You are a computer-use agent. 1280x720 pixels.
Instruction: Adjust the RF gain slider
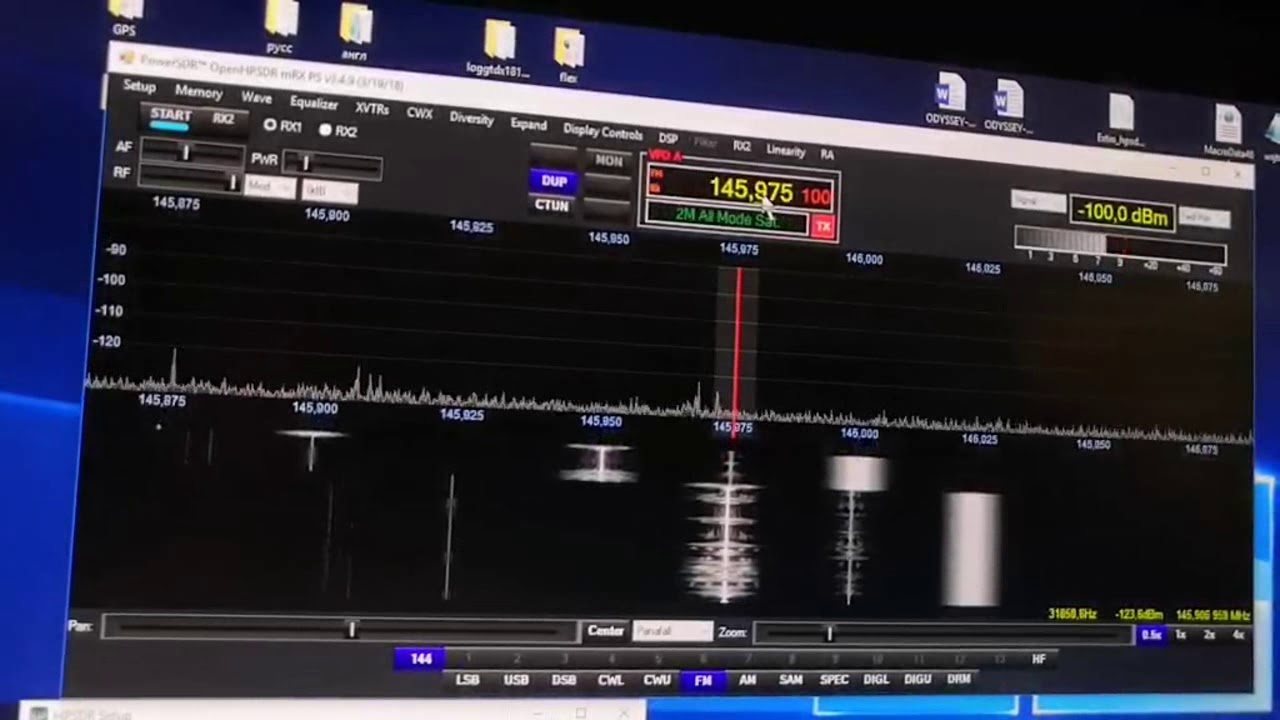click(191, 180)
